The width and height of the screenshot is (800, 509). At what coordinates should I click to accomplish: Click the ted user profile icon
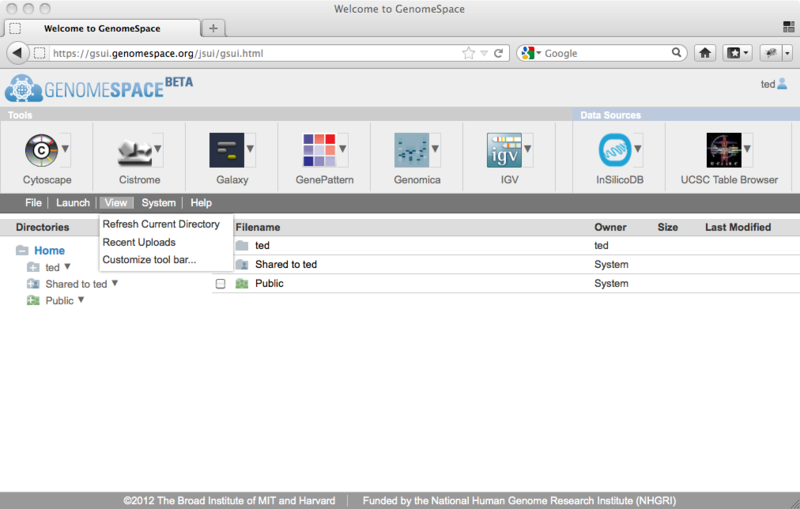(782, 84)
